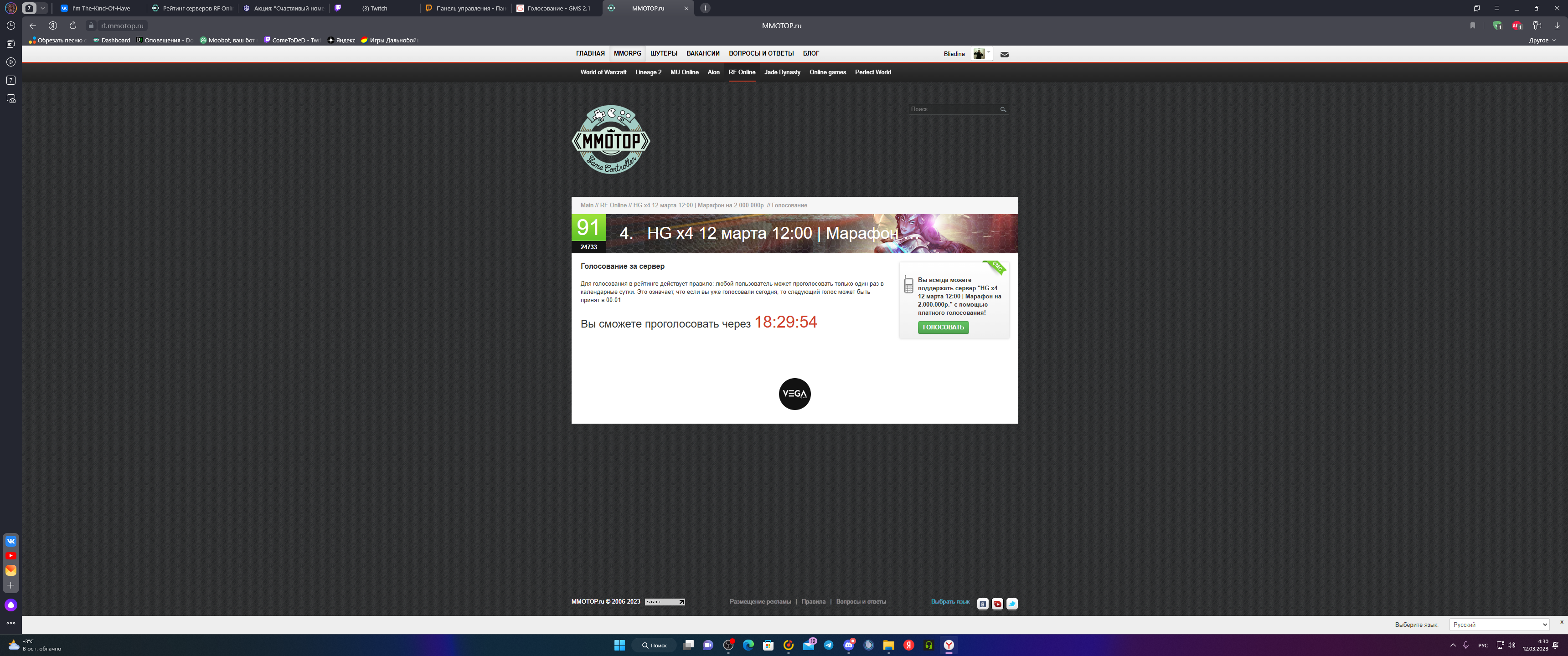
Task: Click the MMOTOP Game Controller logo
Action: coord(610,140)
